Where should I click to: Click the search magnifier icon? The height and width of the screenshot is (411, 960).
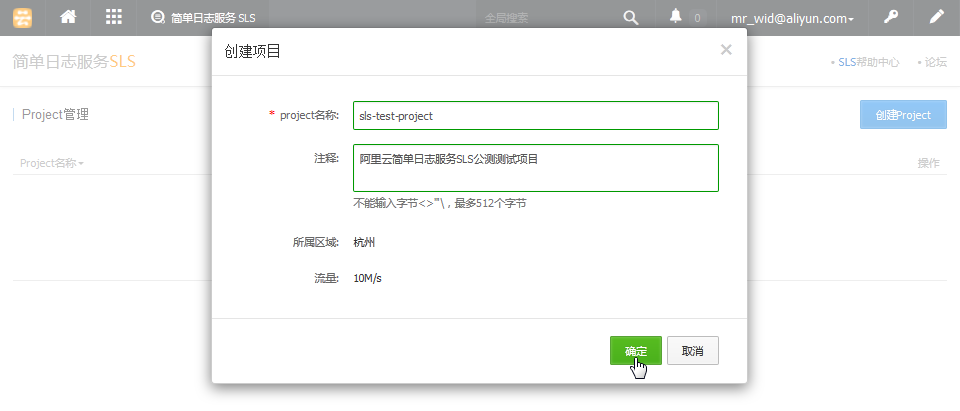tap(631, 18)
